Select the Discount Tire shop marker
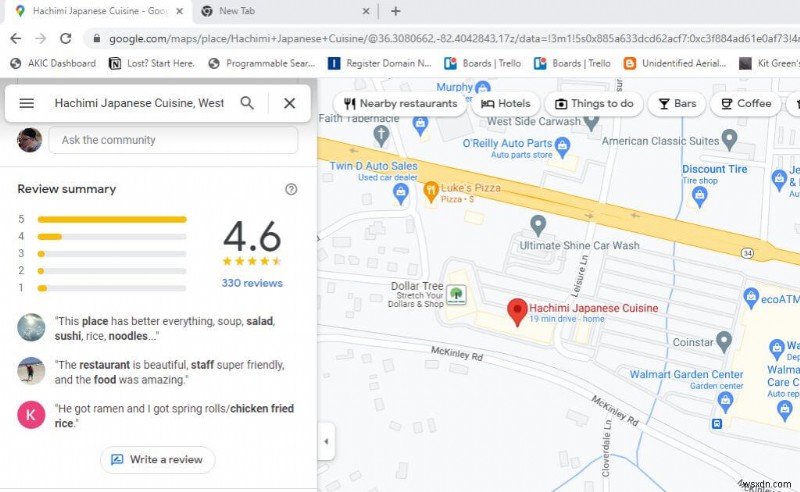The height and width of the screenshot is (492, 800). point(699,196)
